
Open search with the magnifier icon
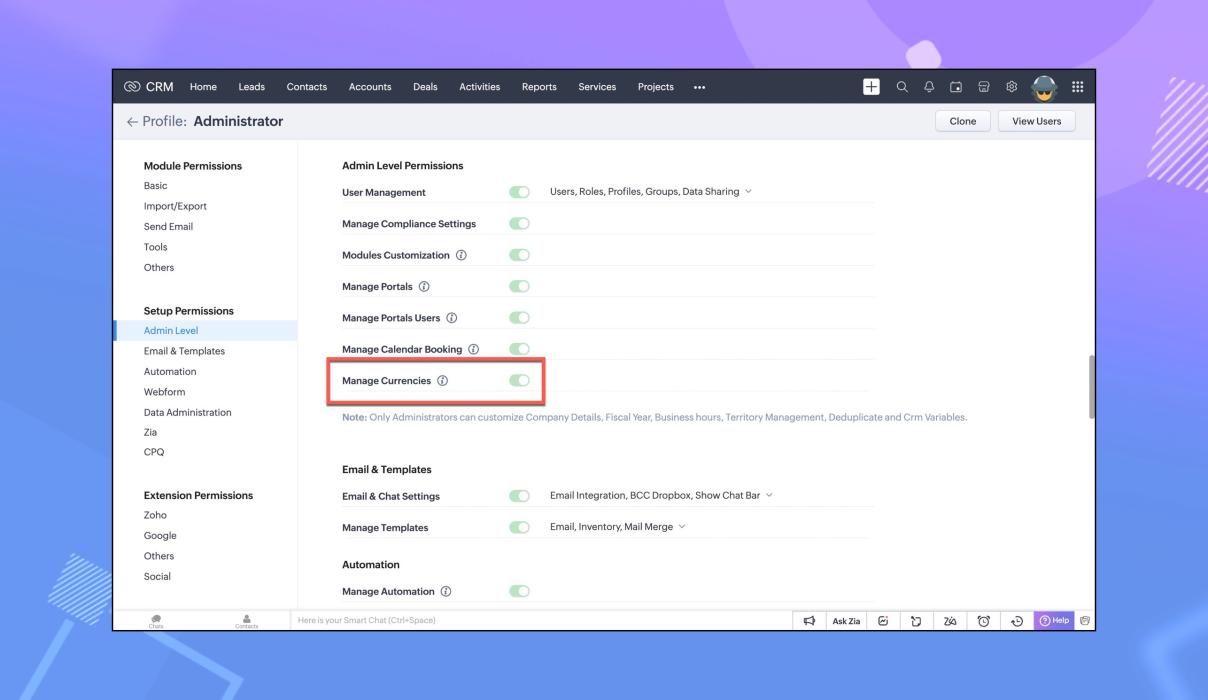pyautogui.click(x=901, y=86)
